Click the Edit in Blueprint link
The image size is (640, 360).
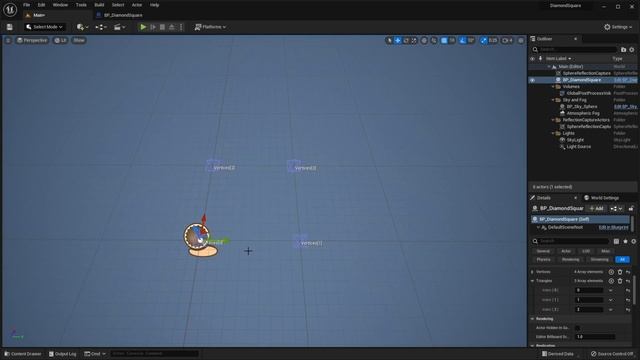click(613, 227)
